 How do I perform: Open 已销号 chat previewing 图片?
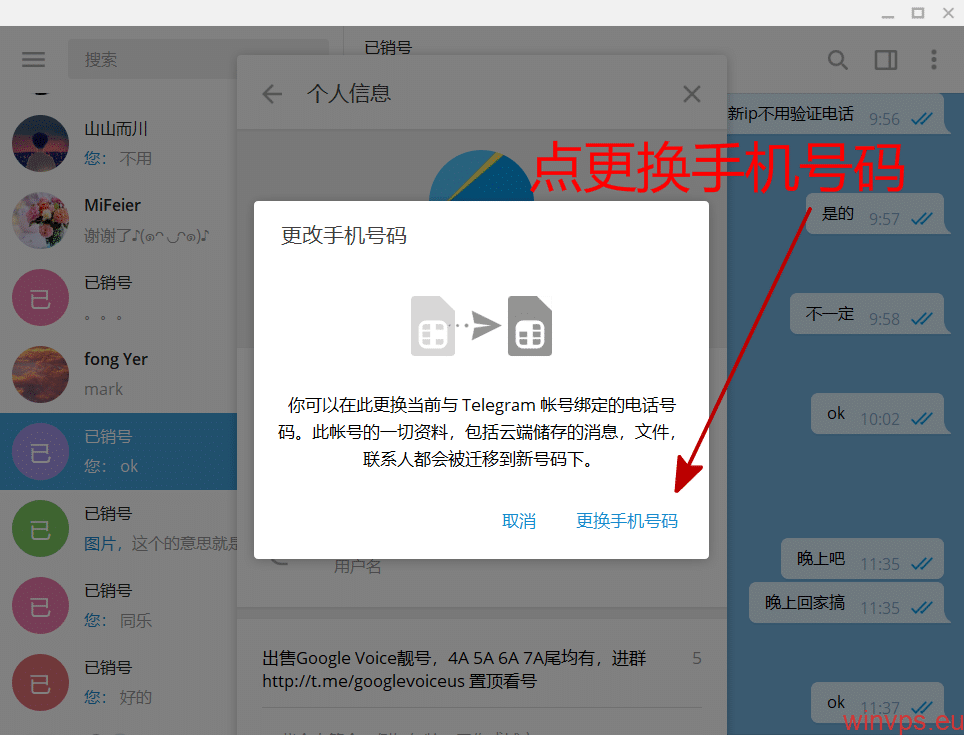pyautogui.click(x=119, y=529)
